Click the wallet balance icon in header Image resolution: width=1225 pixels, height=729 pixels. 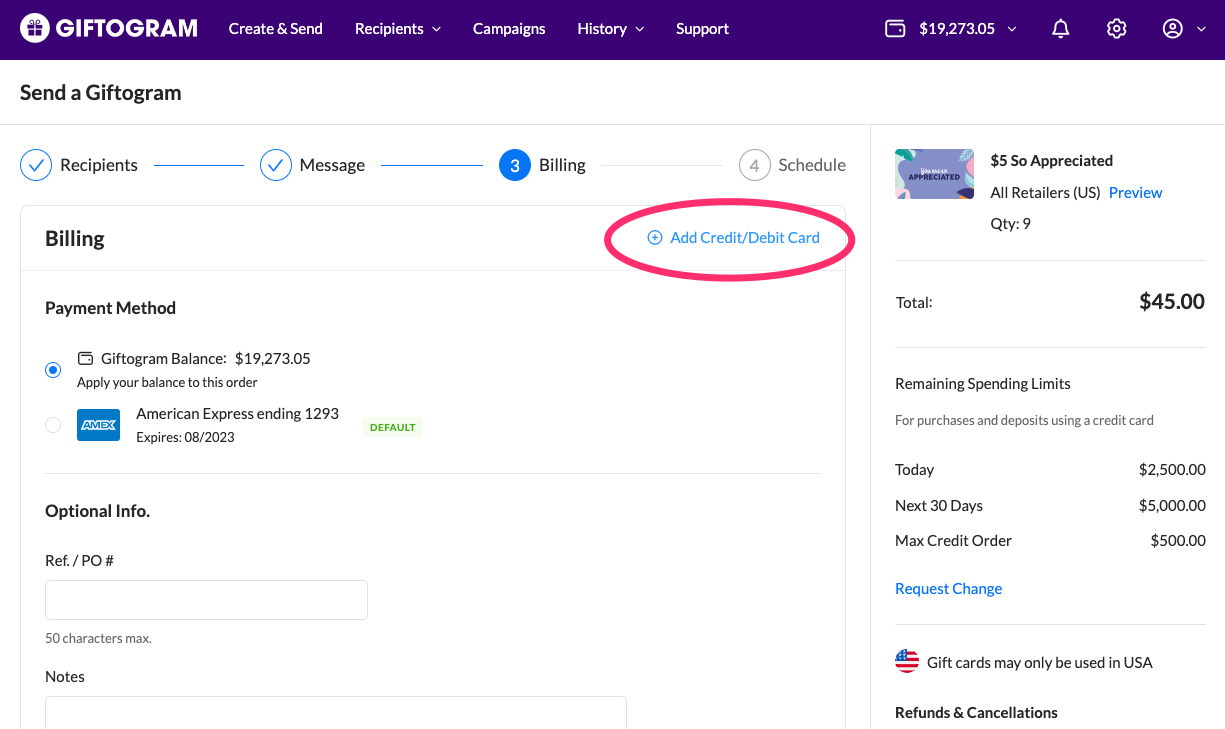coord(895,29)
